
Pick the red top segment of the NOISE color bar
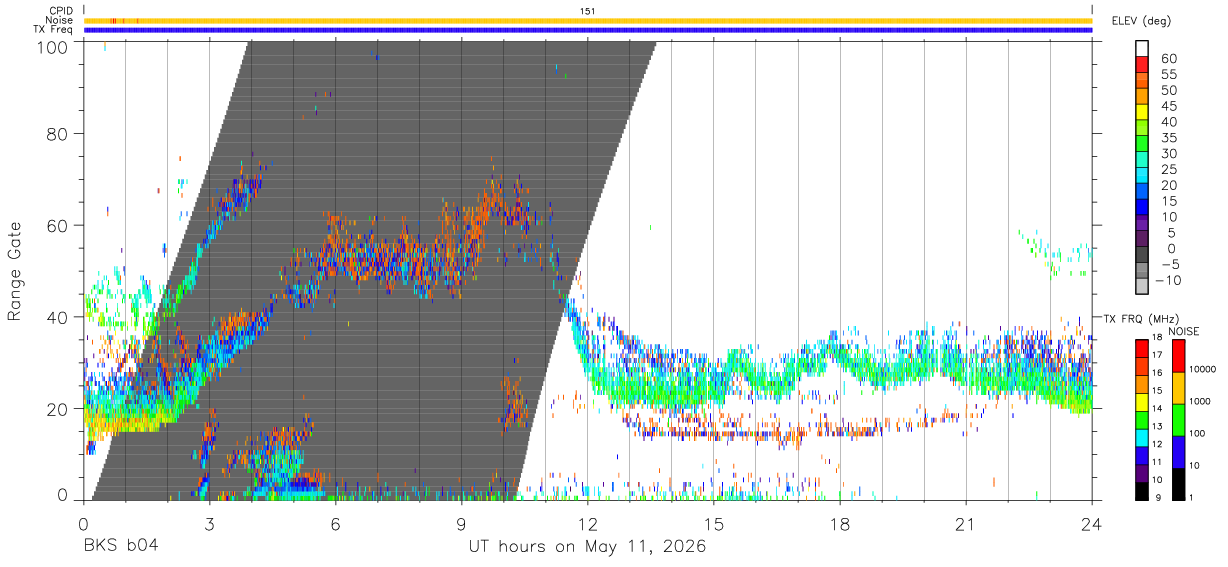[1177, 356]
